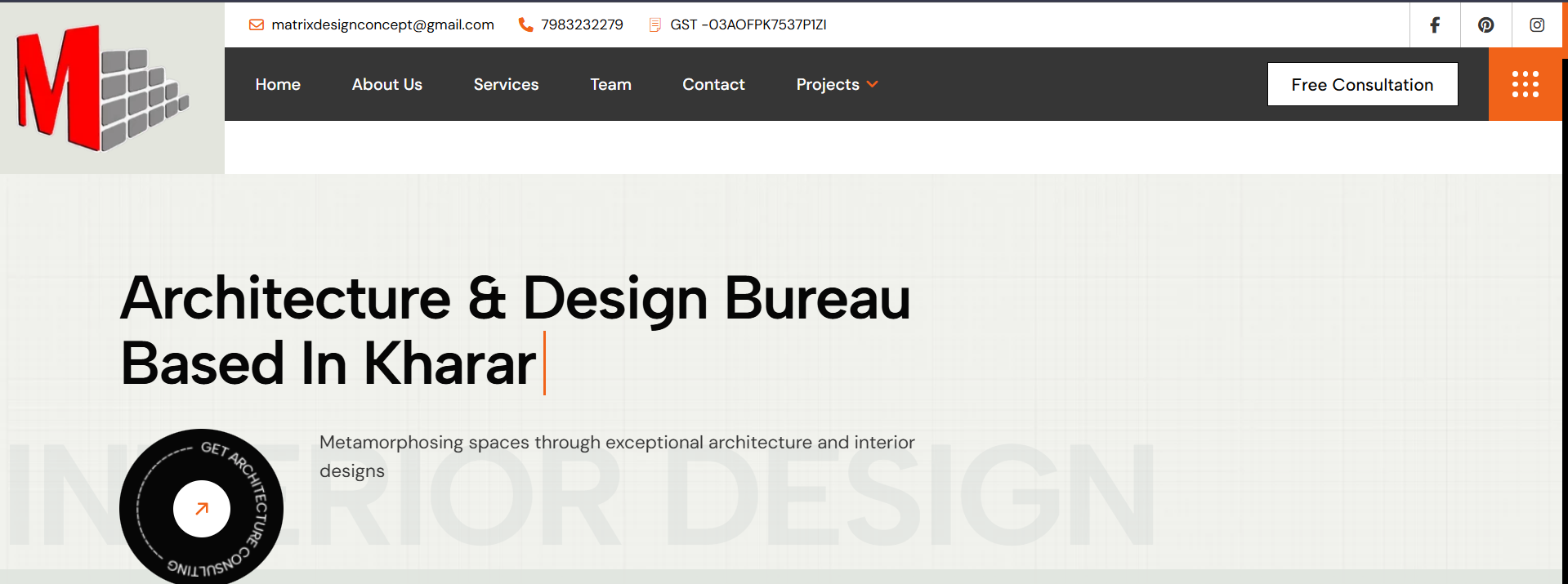Open the Services menu item
Image resolution: width=1568 pixels, height=584 pixels.
[506, 84]
